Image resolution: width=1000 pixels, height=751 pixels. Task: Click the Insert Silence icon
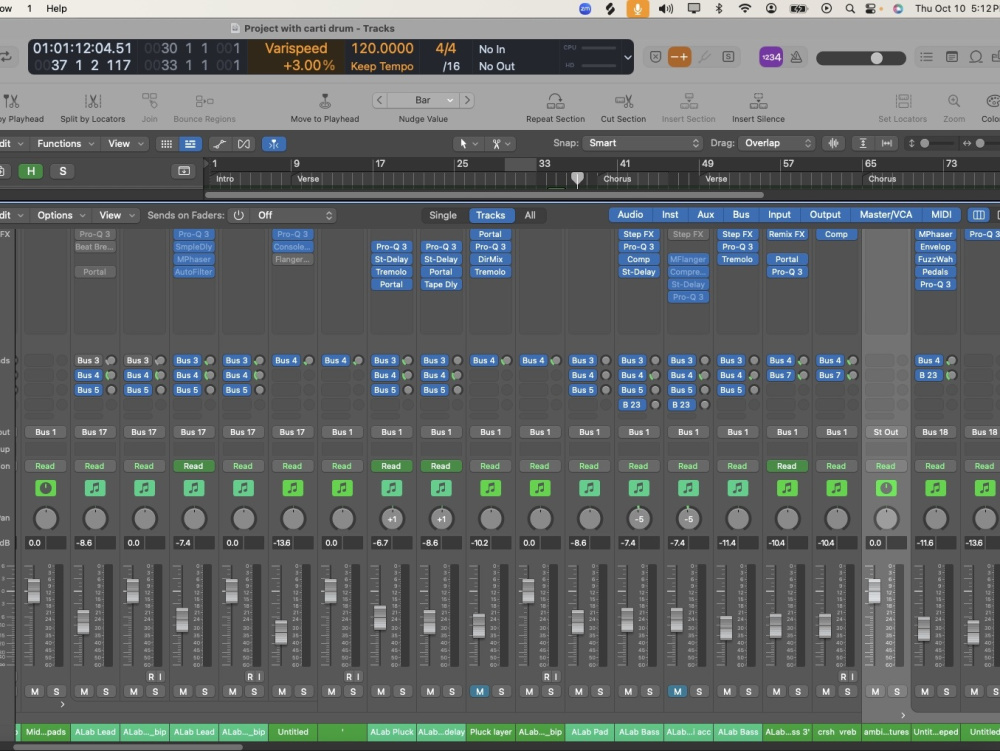point(758,101)
